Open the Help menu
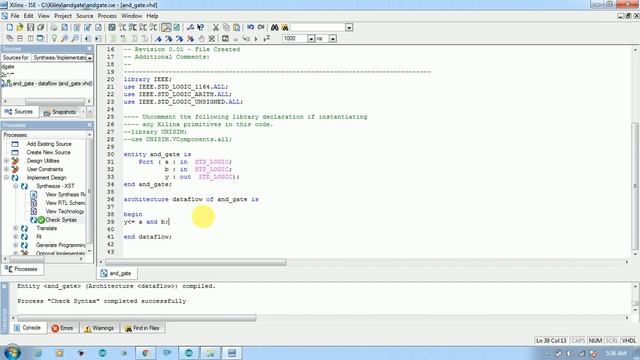The height and width of the screenshot is (360, 640). tap(152, 16)
